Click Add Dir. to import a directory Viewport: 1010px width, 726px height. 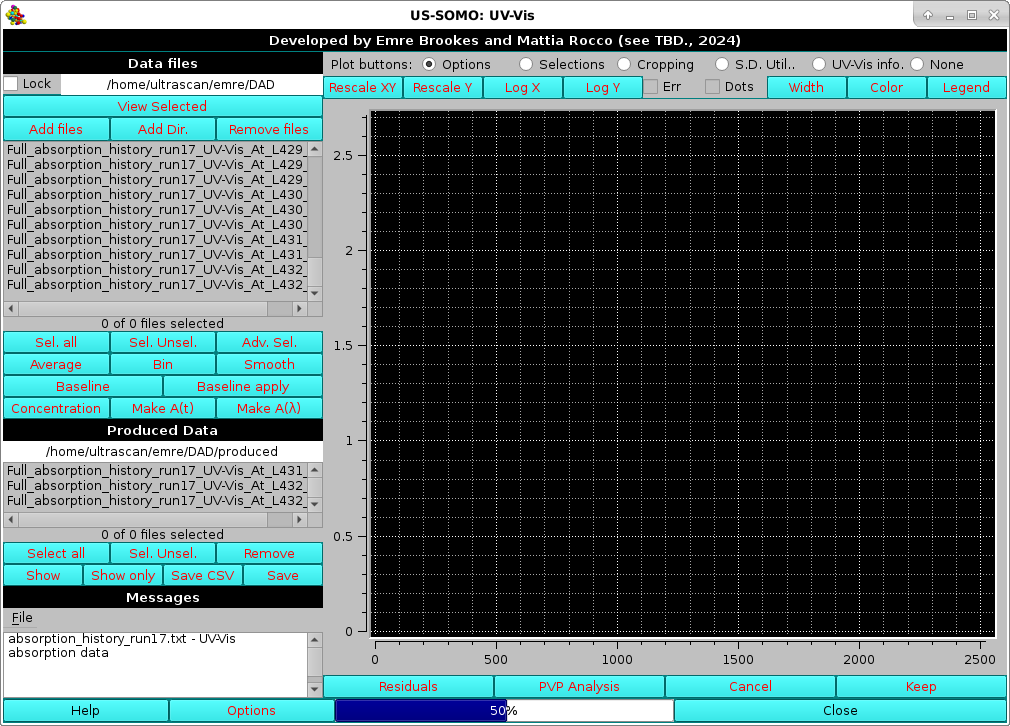(162, 129)
